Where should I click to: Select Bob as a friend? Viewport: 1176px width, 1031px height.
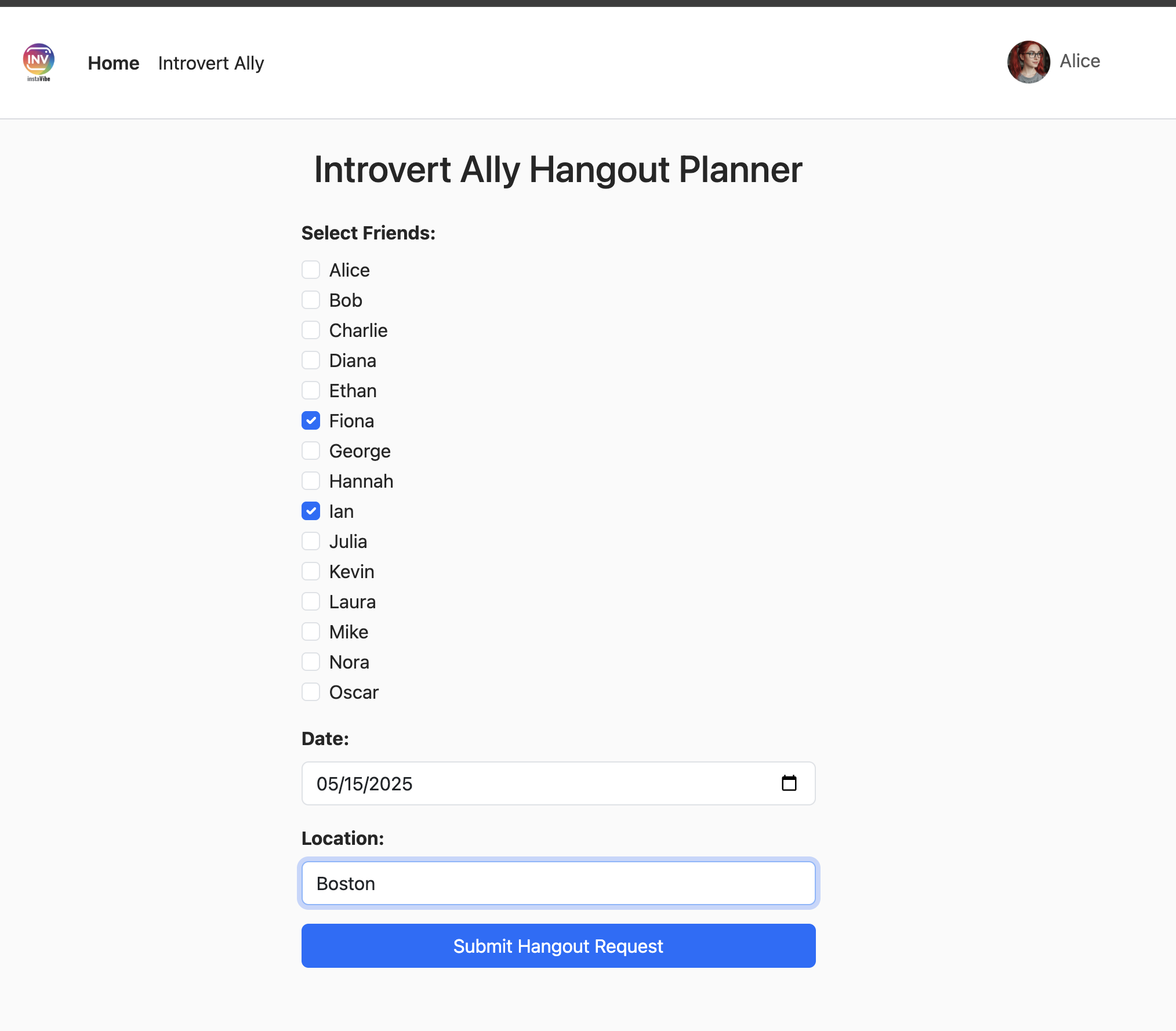tap(311, 300)
